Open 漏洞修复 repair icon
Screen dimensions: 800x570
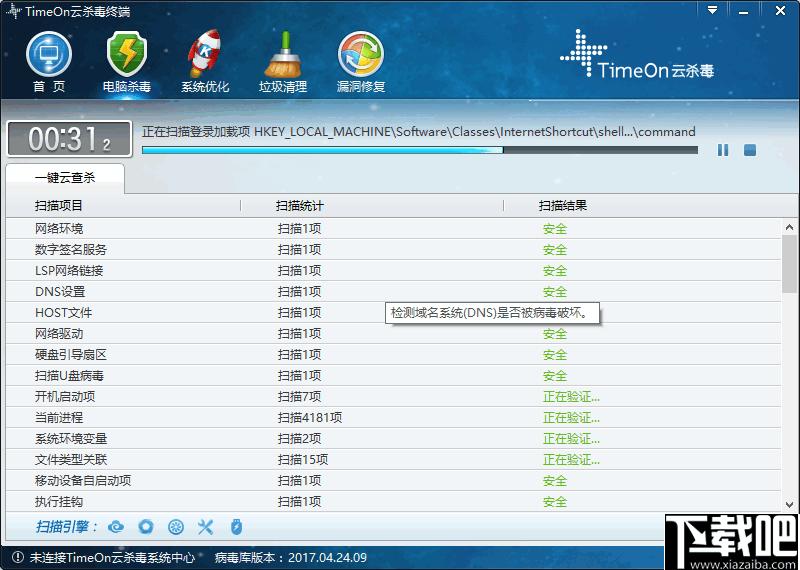(361, 62)
